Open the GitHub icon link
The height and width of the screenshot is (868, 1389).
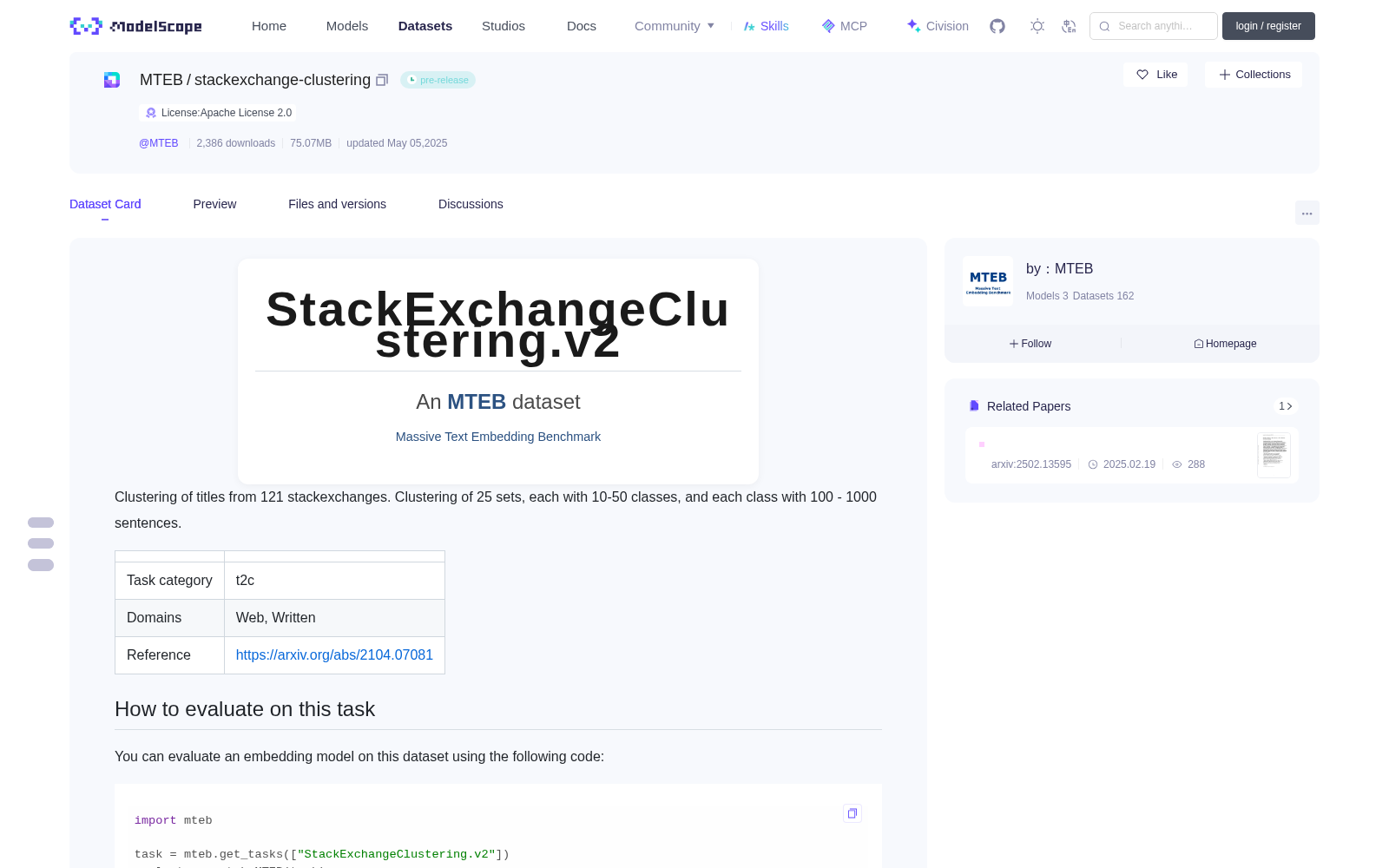point(997,26)
